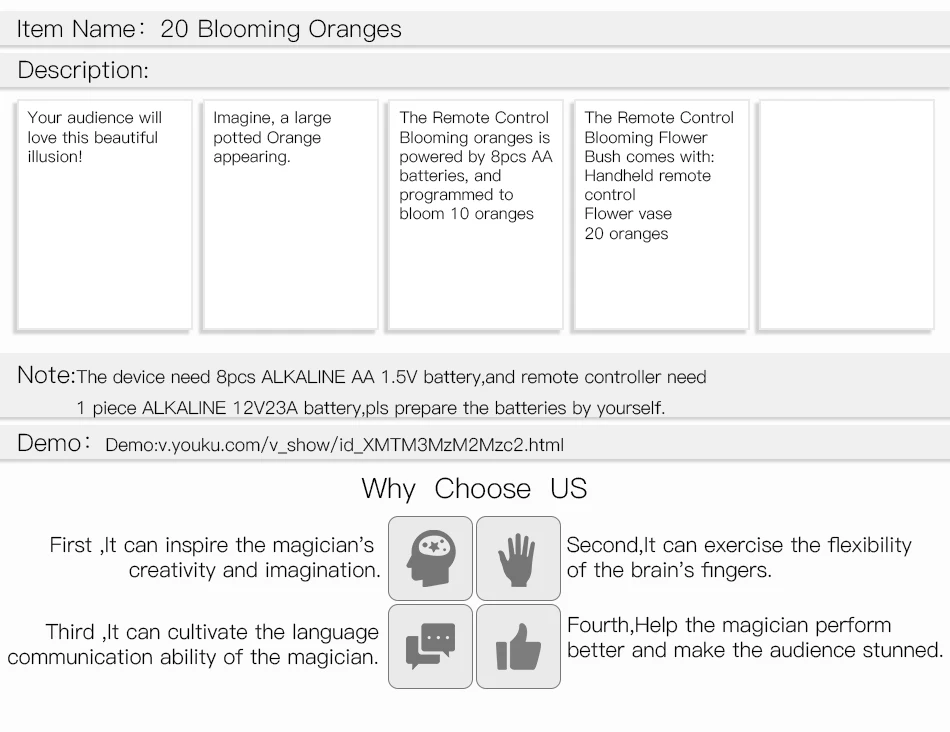950x732 pixels.
Task: Open the youku demo video link
Action: pyautogui.click(x=334, y=445)
